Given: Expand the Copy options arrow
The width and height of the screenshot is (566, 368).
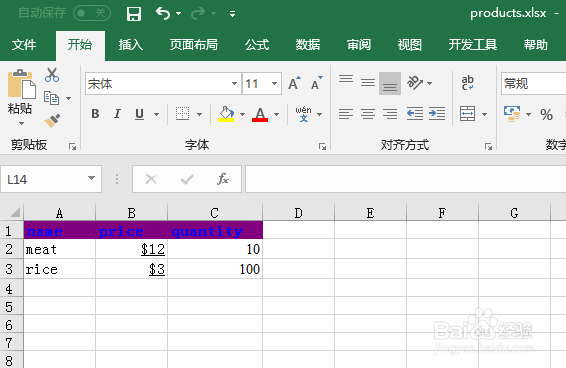Looking at the screenshot, I should tap(69, 98).
